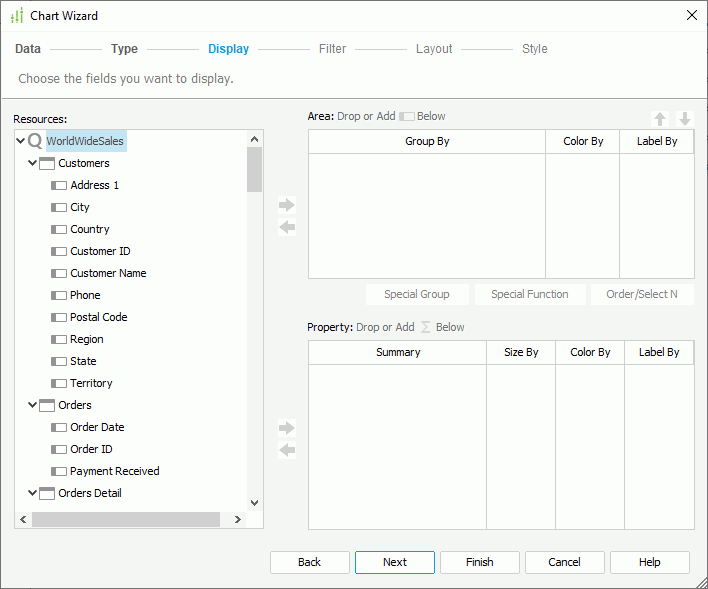Collapse the WorldWideSales query node
This screenshot has width=708, height=589.
21,141
